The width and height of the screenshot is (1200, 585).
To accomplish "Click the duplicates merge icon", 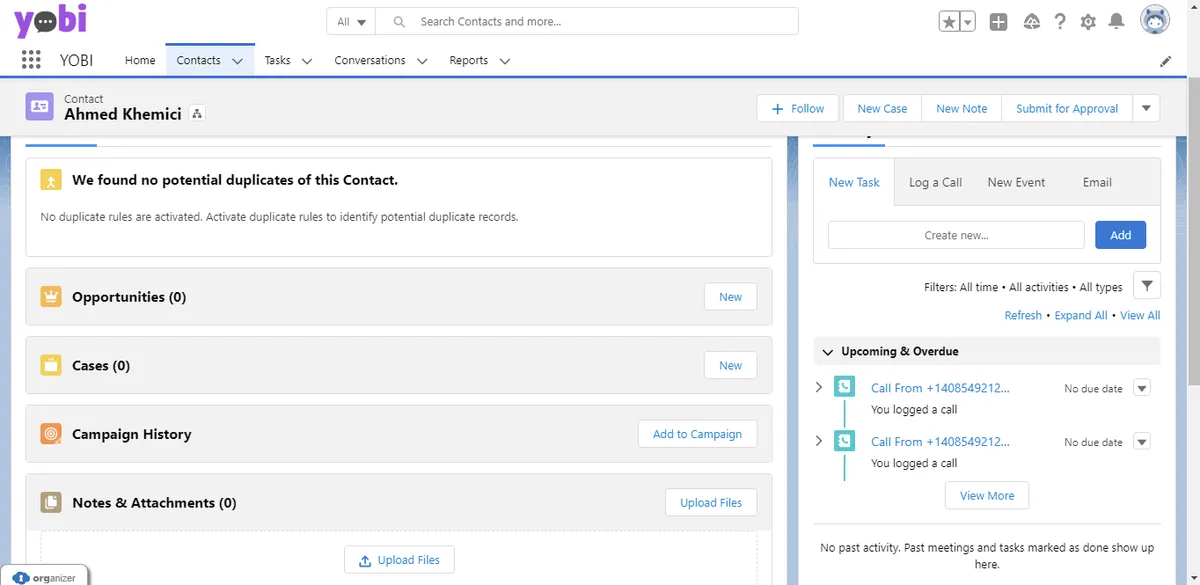I will click(51, 180).
